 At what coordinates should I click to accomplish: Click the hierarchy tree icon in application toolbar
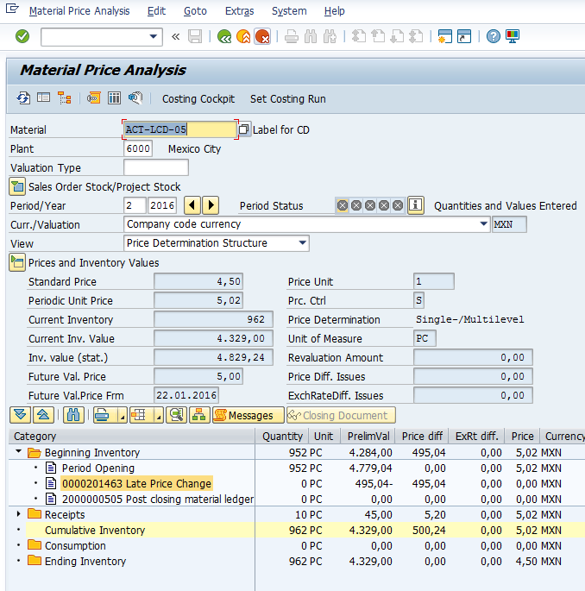[64, 98]
